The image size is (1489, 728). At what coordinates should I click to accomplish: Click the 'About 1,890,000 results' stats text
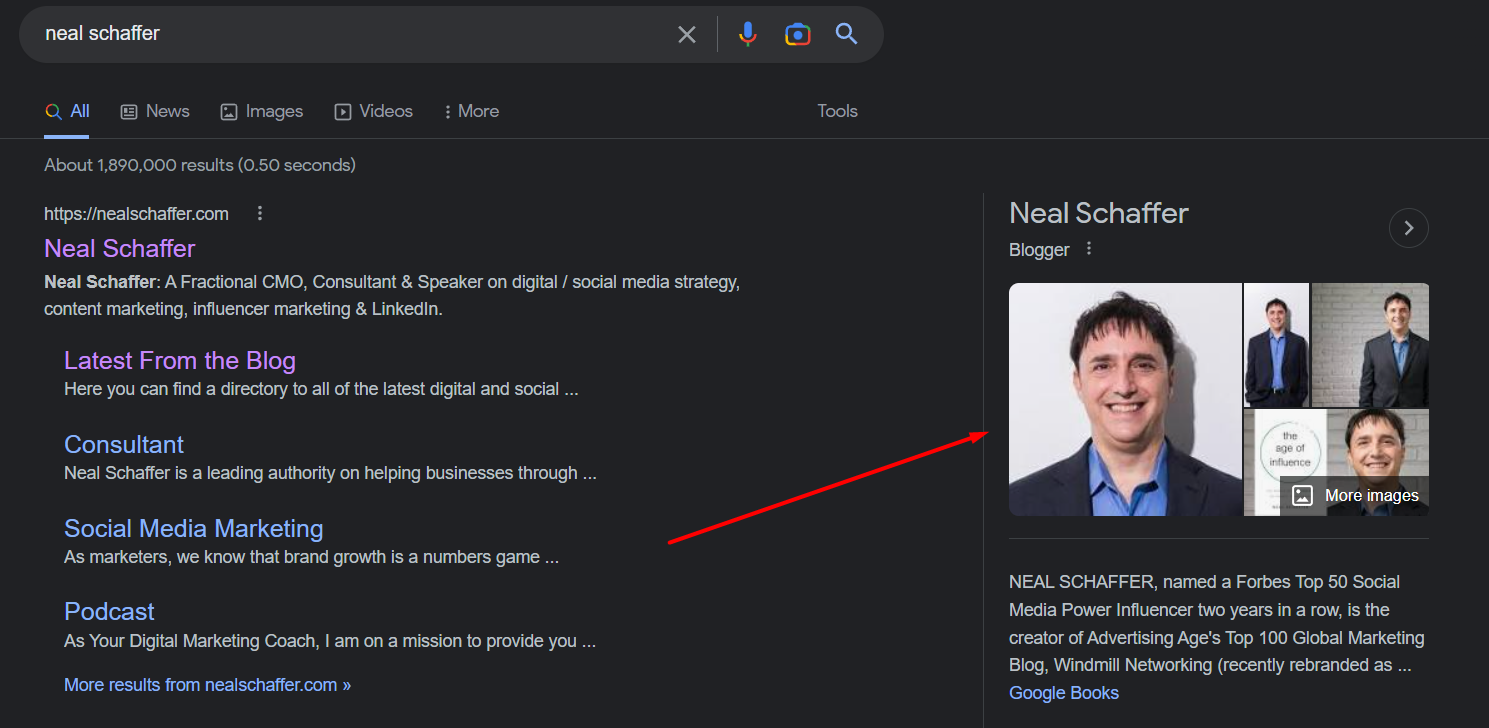[200, 165]
